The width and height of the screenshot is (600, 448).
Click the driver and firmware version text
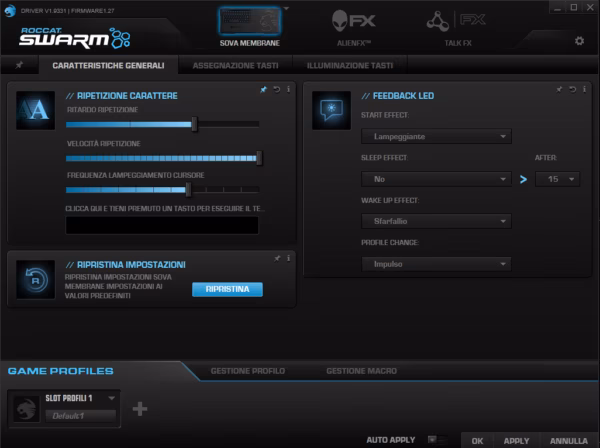pos(67,11)
